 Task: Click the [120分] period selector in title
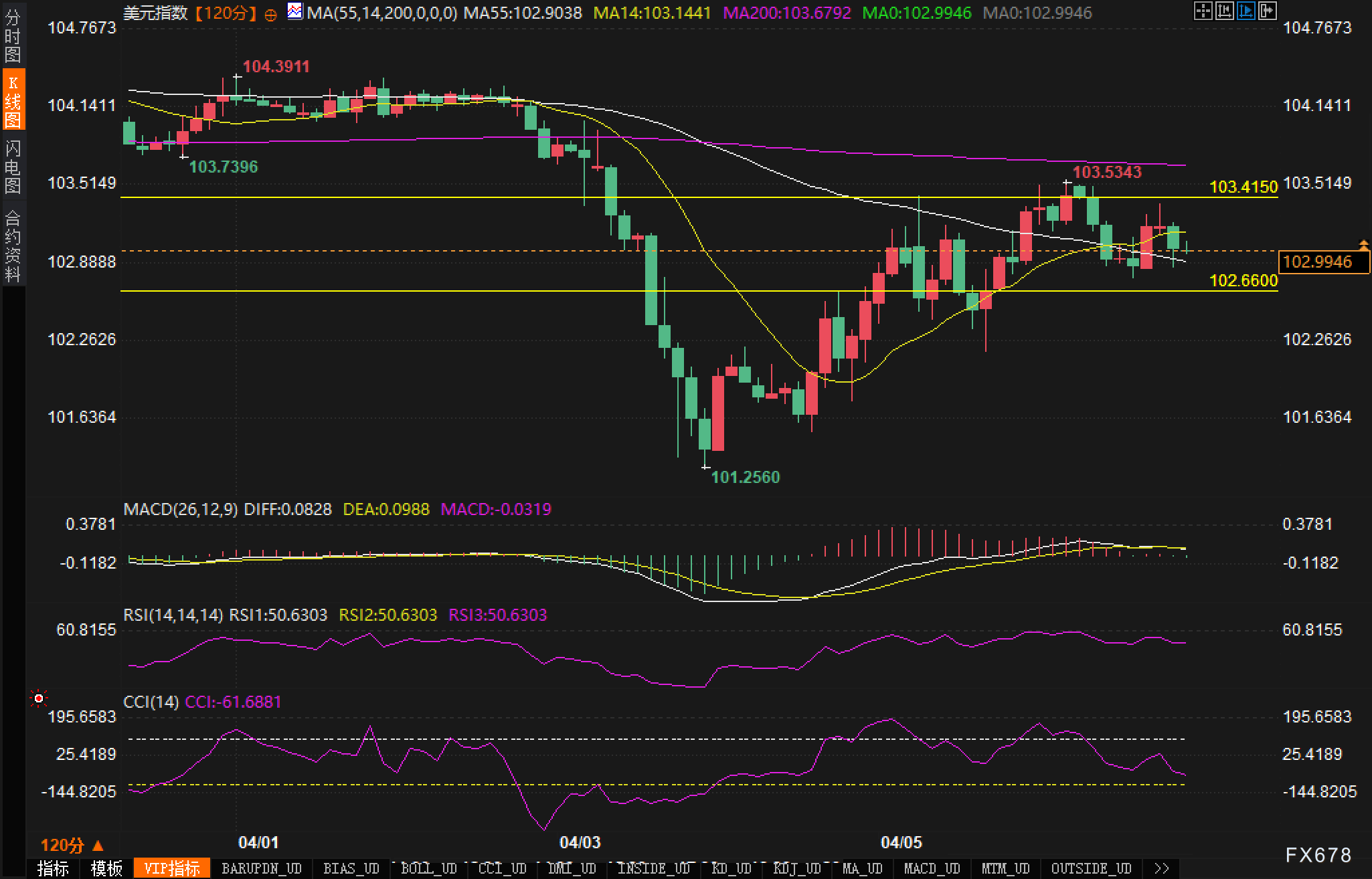[226, 13]
